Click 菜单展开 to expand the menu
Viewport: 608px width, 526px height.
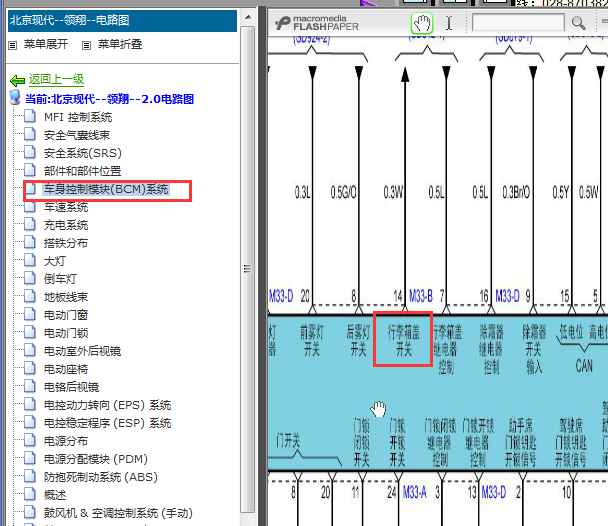46,44
